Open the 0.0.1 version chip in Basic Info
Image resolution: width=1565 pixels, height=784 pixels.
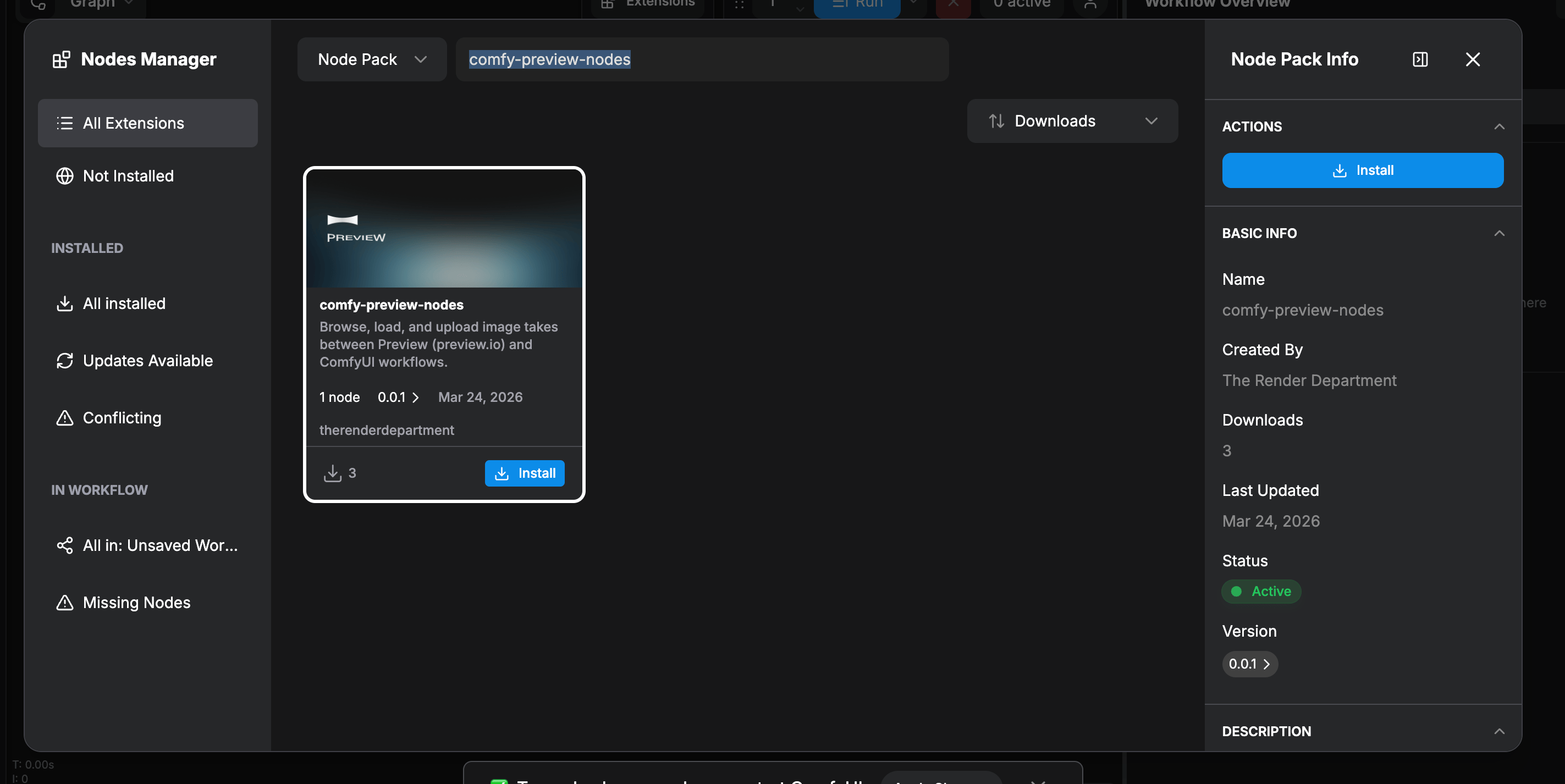point(1250,664)
